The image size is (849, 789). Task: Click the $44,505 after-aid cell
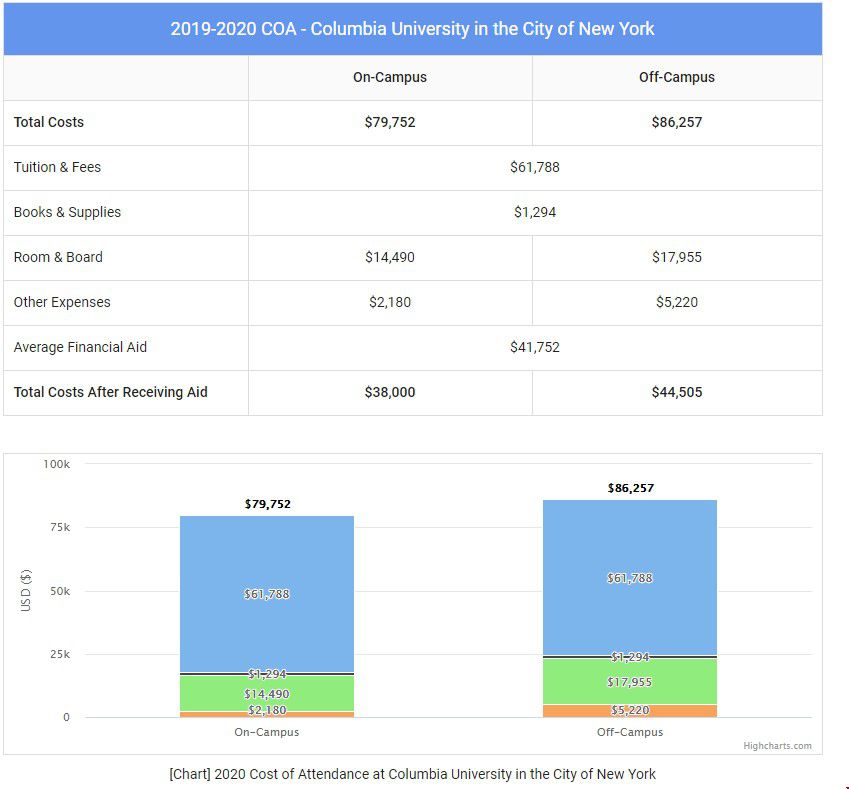click(x=677, y=392)
